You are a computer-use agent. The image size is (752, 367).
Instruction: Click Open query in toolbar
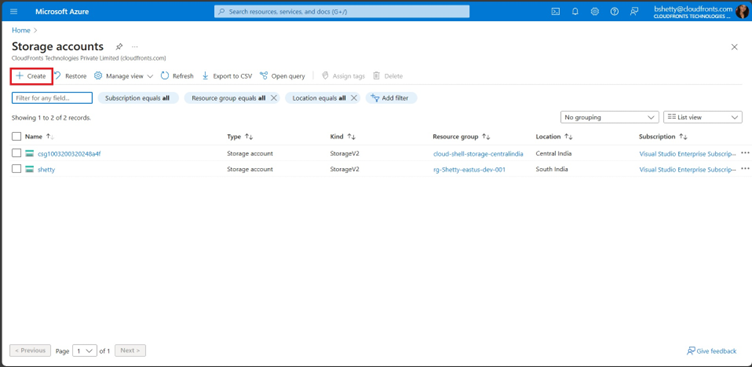coord(282,76)
